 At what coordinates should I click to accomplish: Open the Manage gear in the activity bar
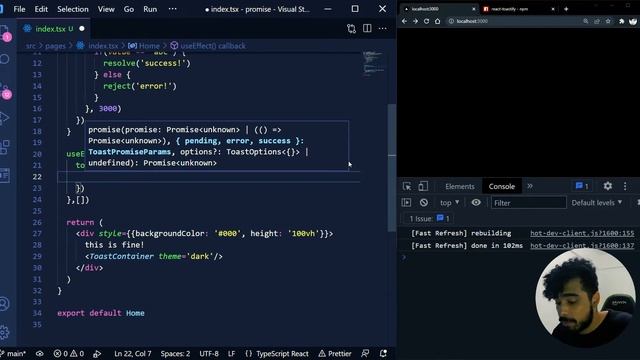tap(5, 332)
